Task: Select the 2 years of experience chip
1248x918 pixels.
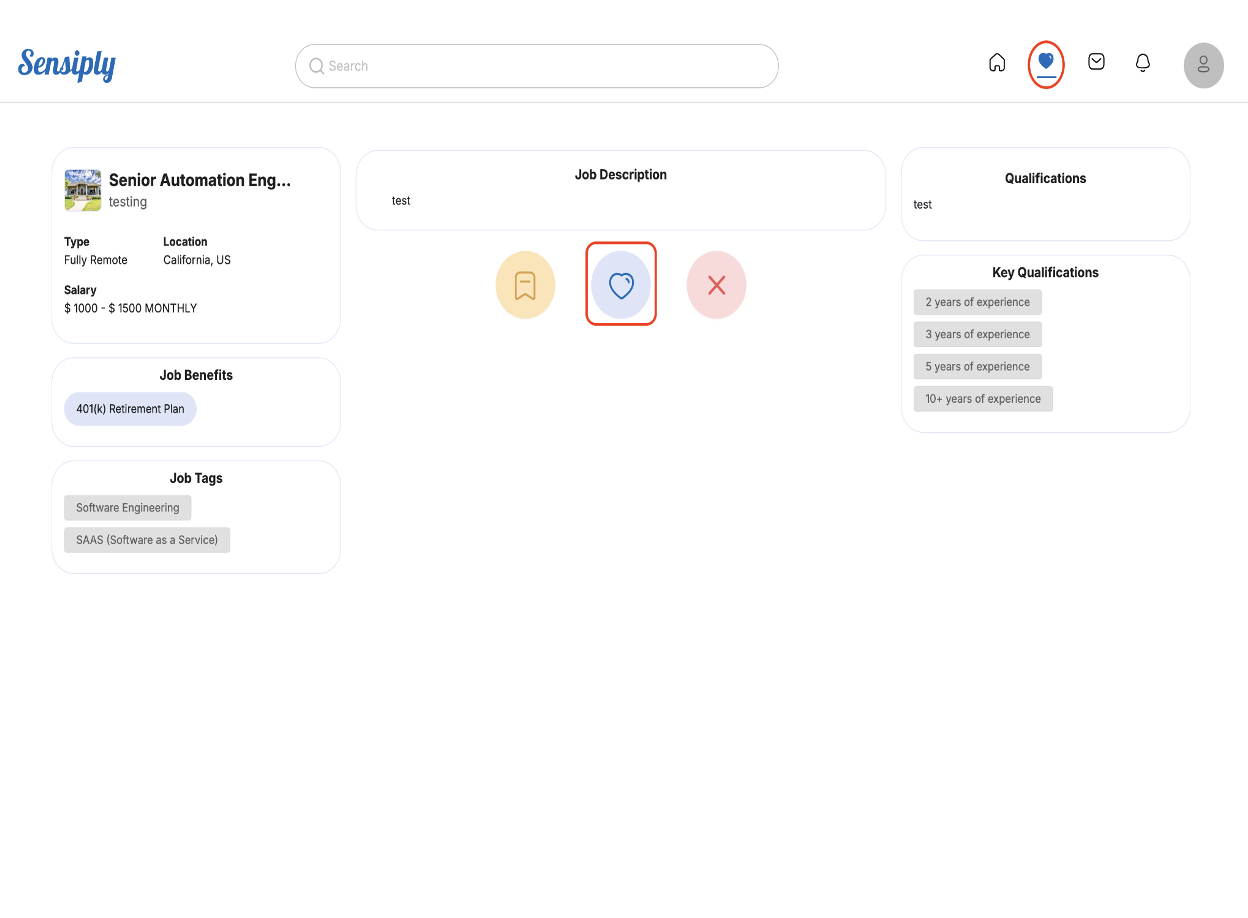Action: click(x=977, y=302)
